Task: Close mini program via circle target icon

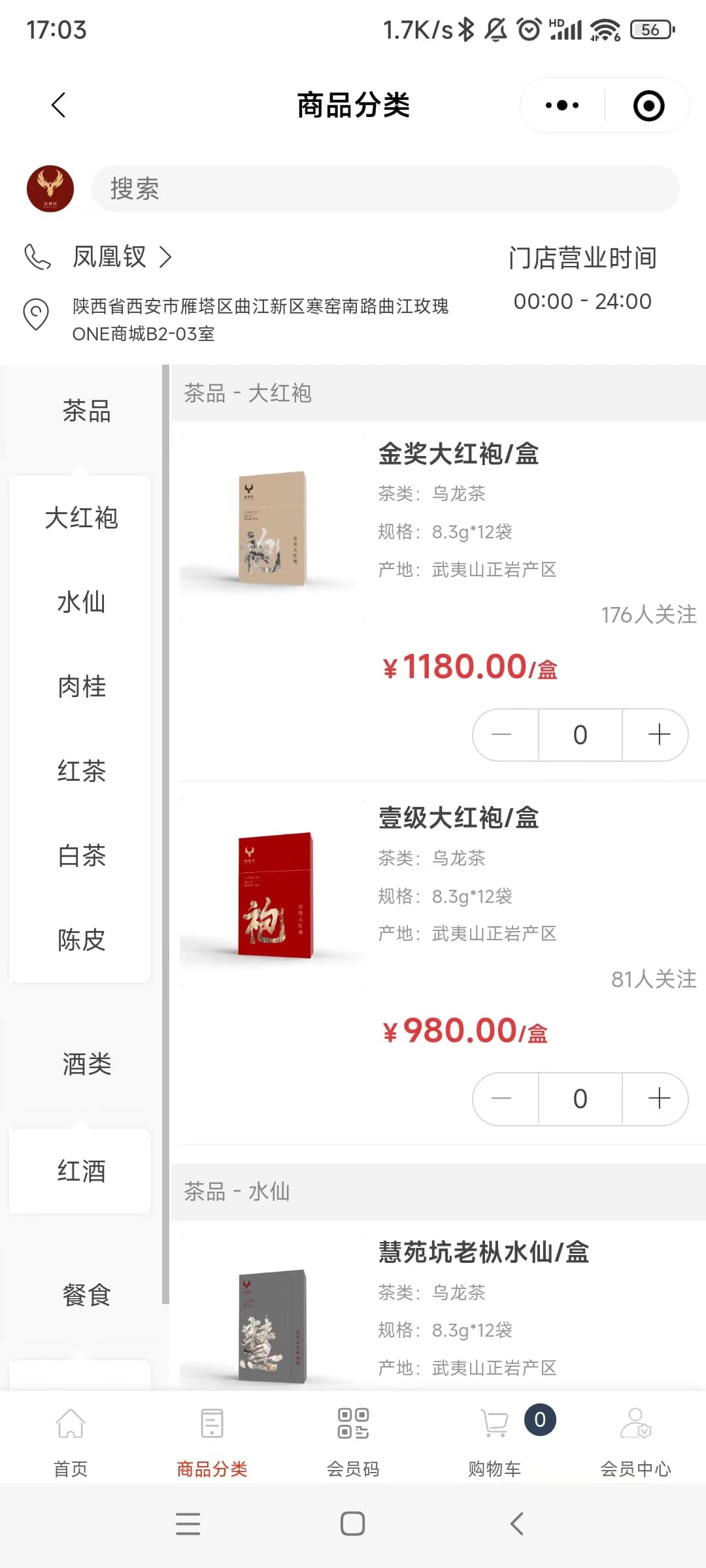Action: pos(648,105)
